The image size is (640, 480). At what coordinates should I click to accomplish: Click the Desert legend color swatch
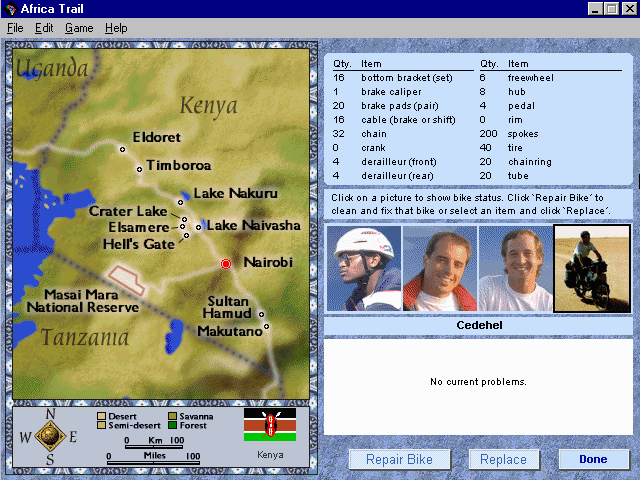click(102, 416)
